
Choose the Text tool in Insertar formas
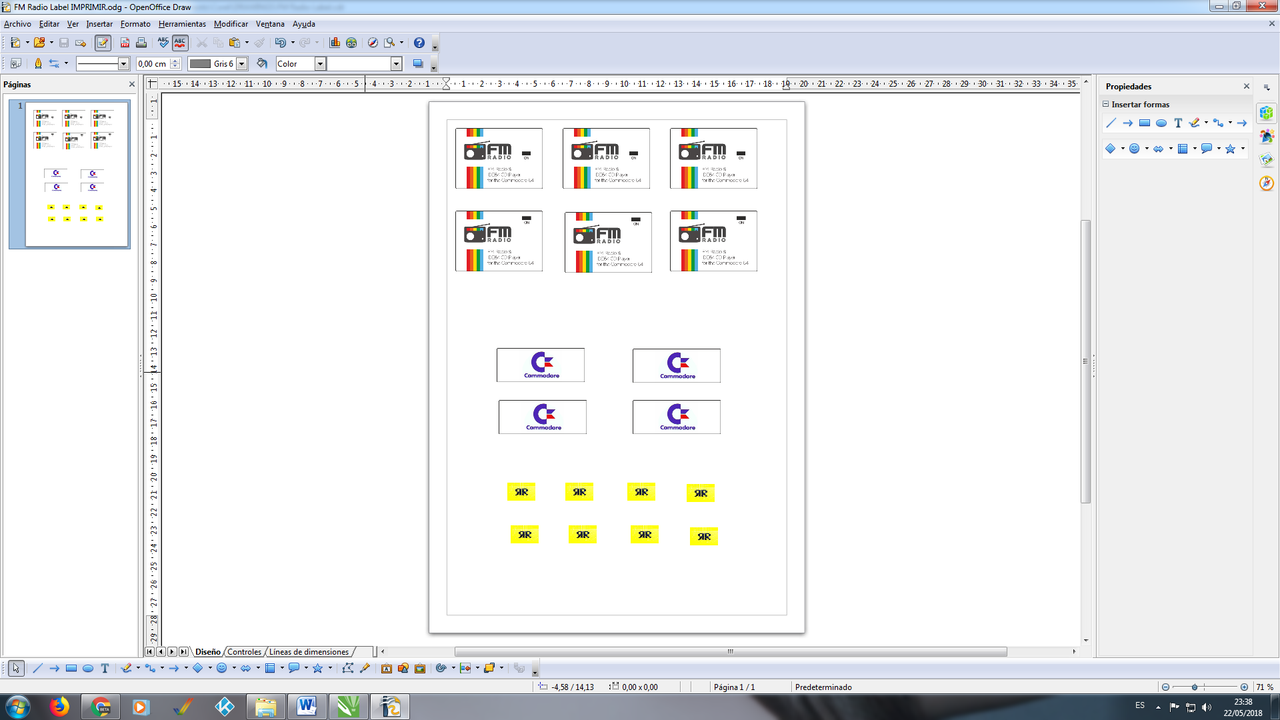pos(1176,122)
